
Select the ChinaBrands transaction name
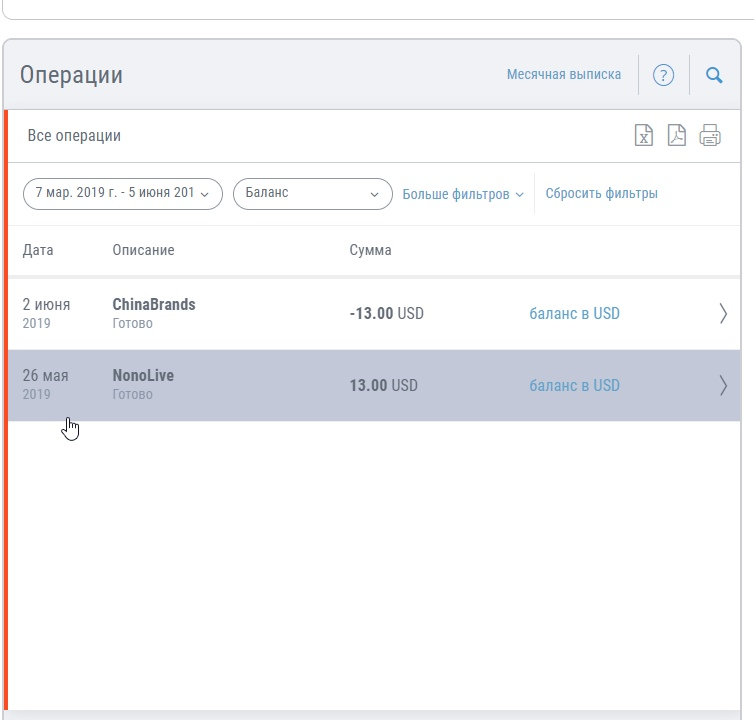click(154, 304)
